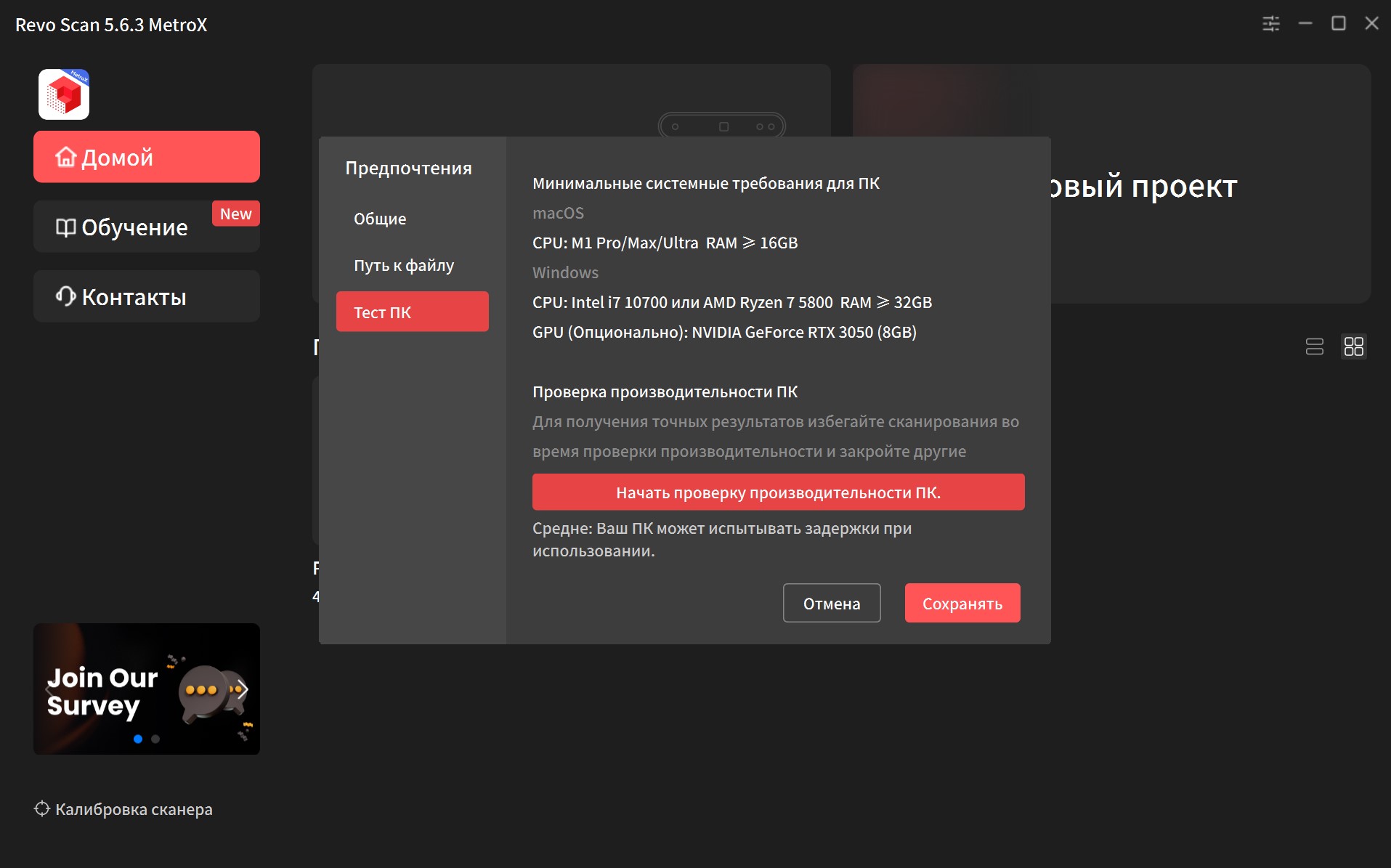This screenshot has width=1391, height=868.
Task: Go to next survey banner slide arrow
Action: [243, 689]
